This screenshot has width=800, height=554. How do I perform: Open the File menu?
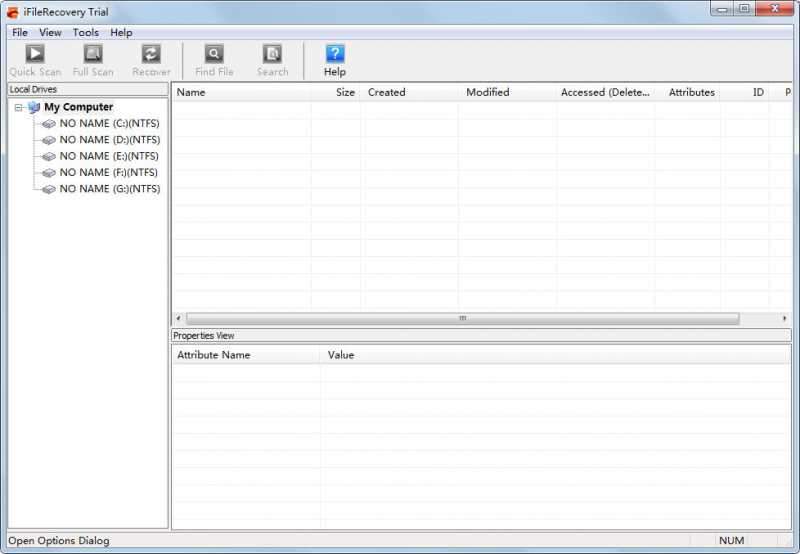20,32
